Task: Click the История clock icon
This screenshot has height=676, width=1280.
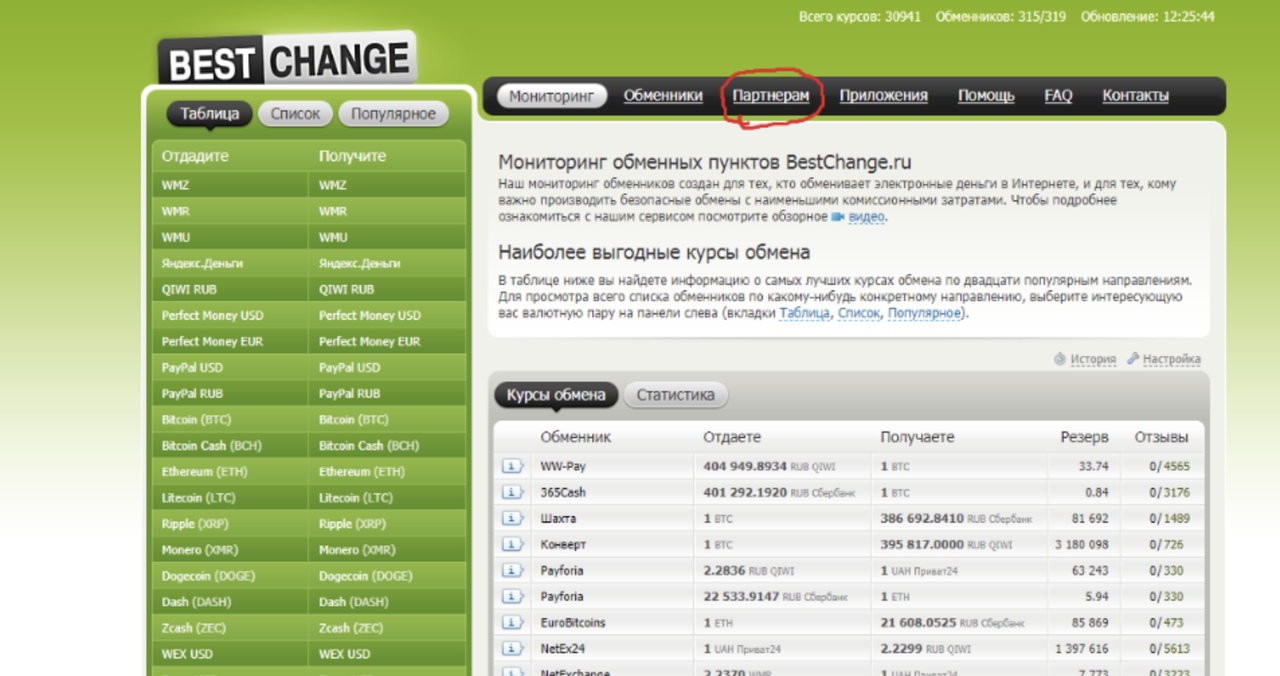Action: pos(1060,359)
